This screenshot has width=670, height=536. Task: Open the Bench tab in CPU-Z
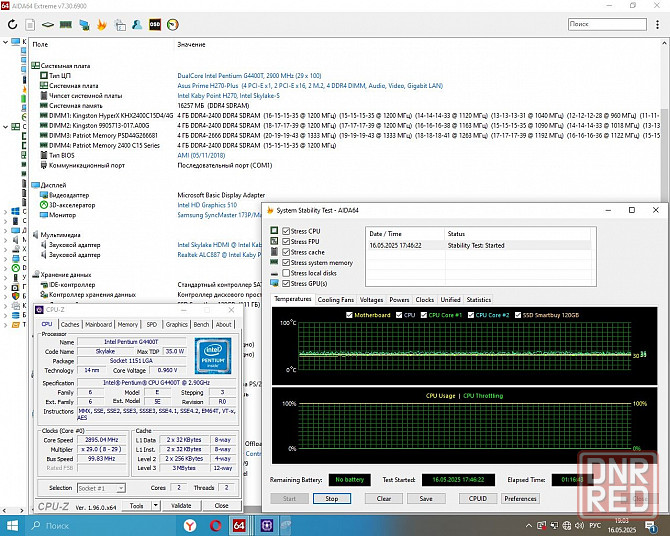coord(201,324)
